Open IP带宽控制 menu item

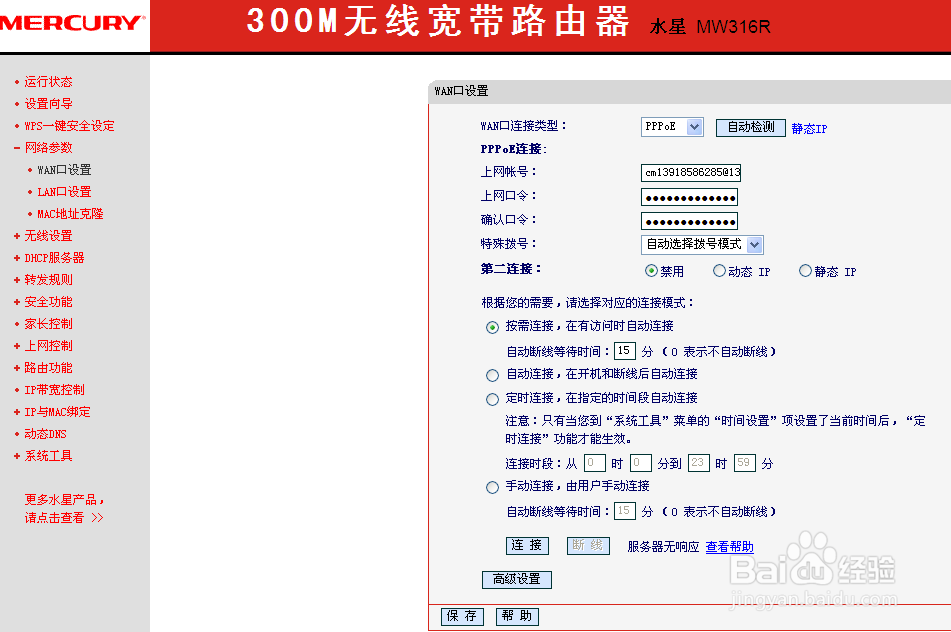pyautogui.click(x=54, y=390)
